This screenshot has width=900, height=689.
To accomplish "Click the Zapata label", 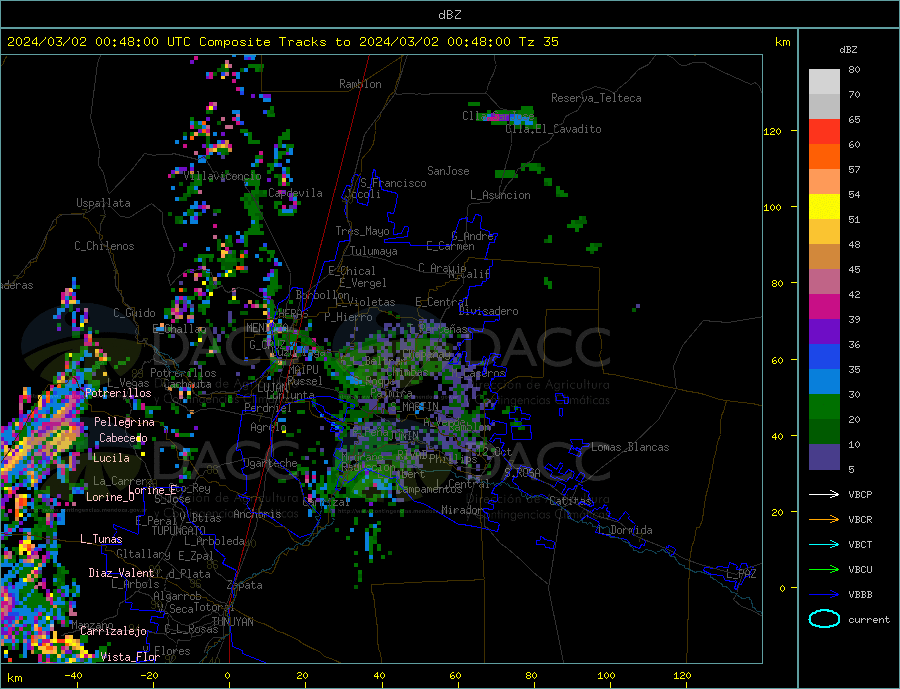I will pos(245,586).
